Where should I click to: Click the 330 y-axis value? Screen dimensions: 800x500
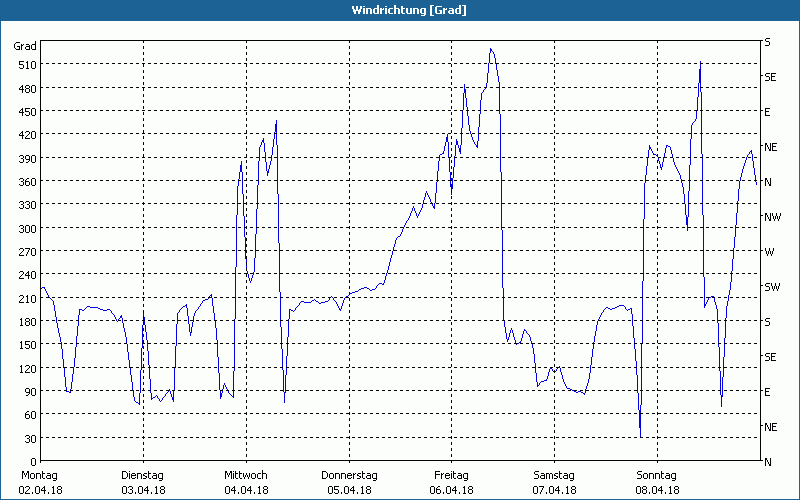[28, 205]
